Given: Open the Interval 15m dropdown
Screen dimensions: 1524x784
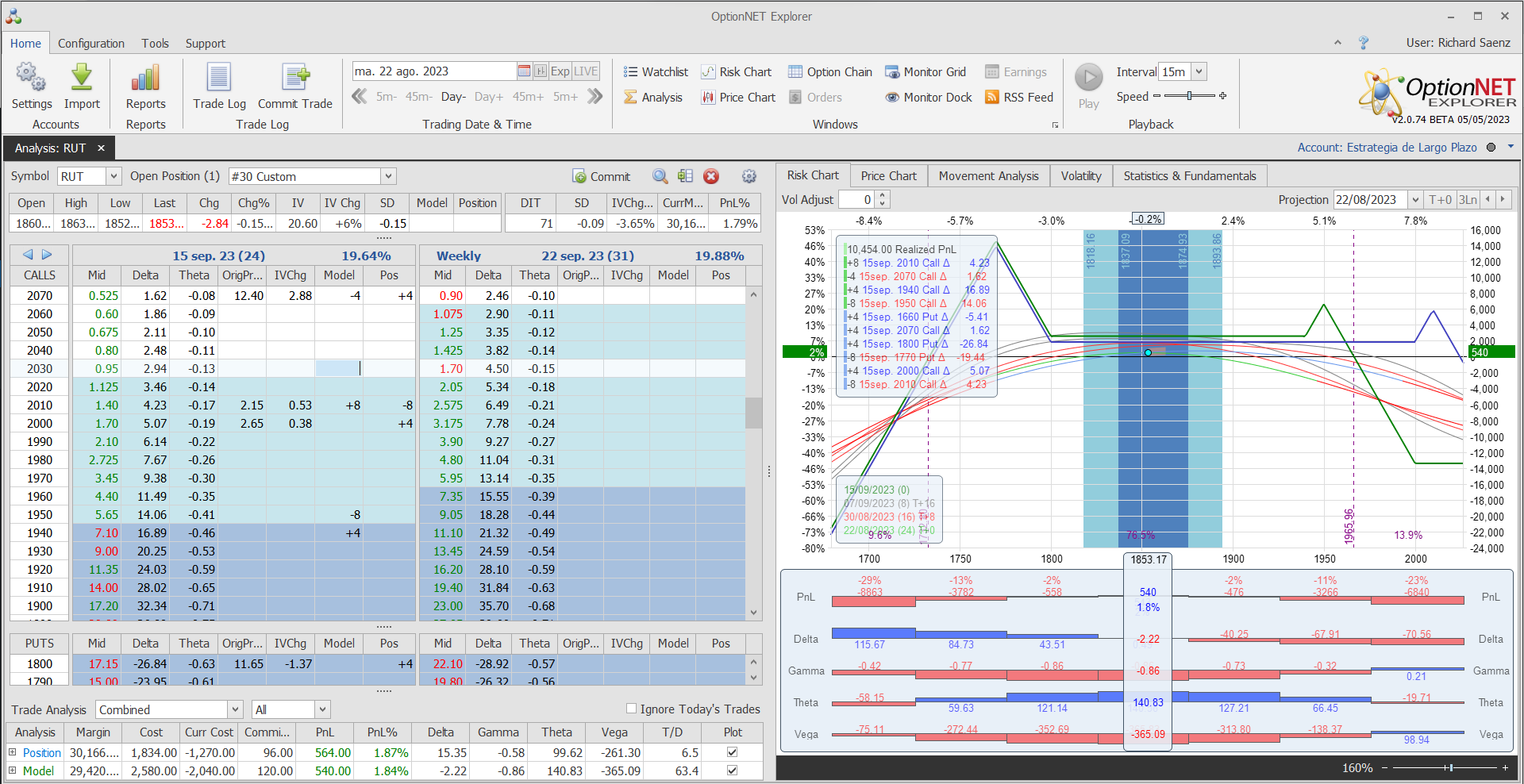Looking at the screenshot, I should [1199, 71].
